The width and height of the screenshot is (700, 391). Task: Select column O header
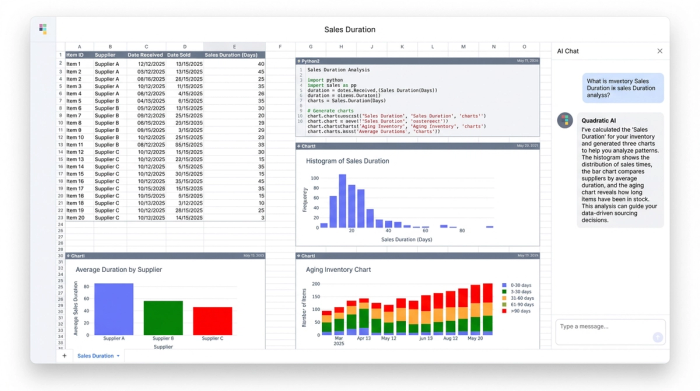pos(524,46)
